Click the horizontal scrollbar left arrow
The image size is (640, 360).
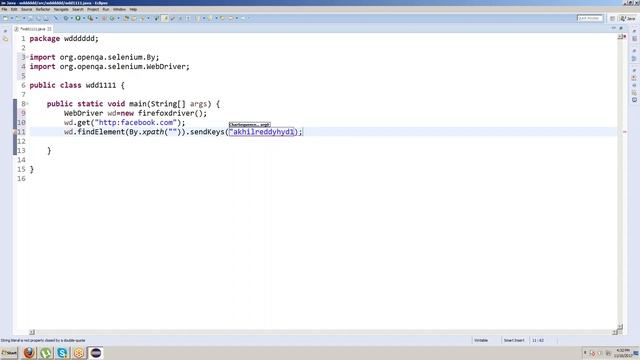(x=32, y=332)
